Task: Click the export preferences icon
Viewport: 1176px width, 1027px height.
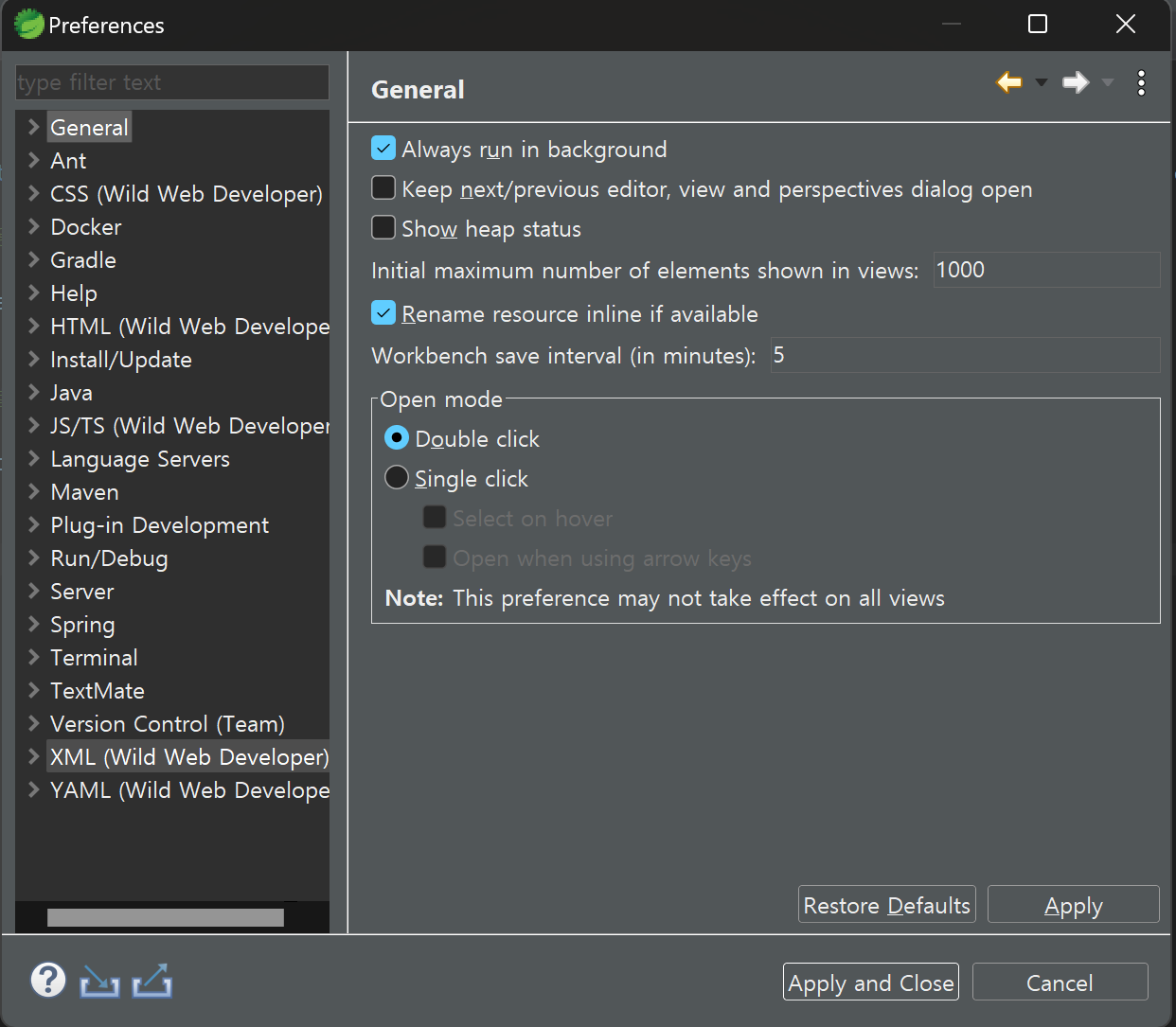Action: coord(152,981)
